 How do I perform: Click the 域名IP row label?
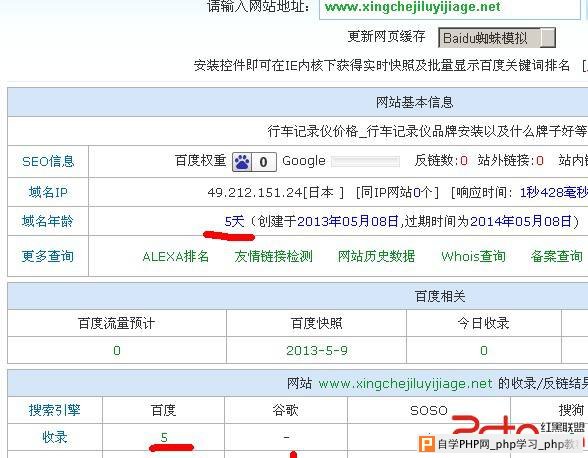pos(48,192)
